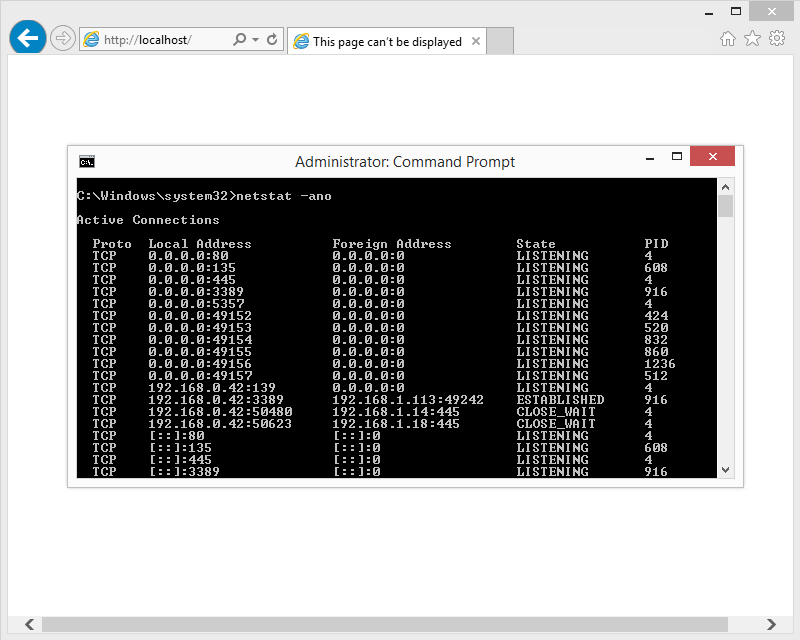Maximize the Internet Explorer window
800x640 pixels.
point(735,11)
